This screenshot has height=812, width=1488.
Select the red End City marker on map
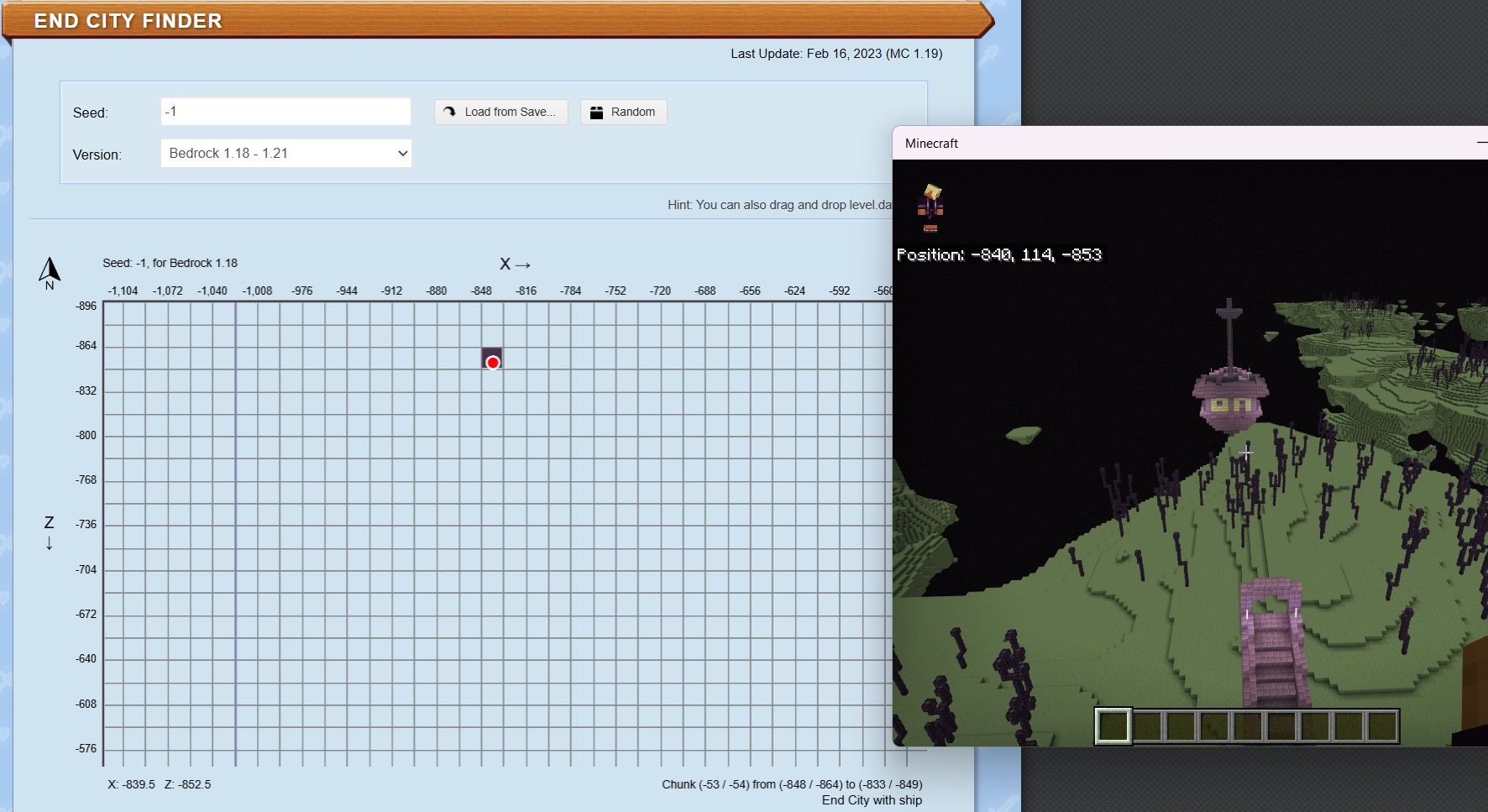point(493,362)
